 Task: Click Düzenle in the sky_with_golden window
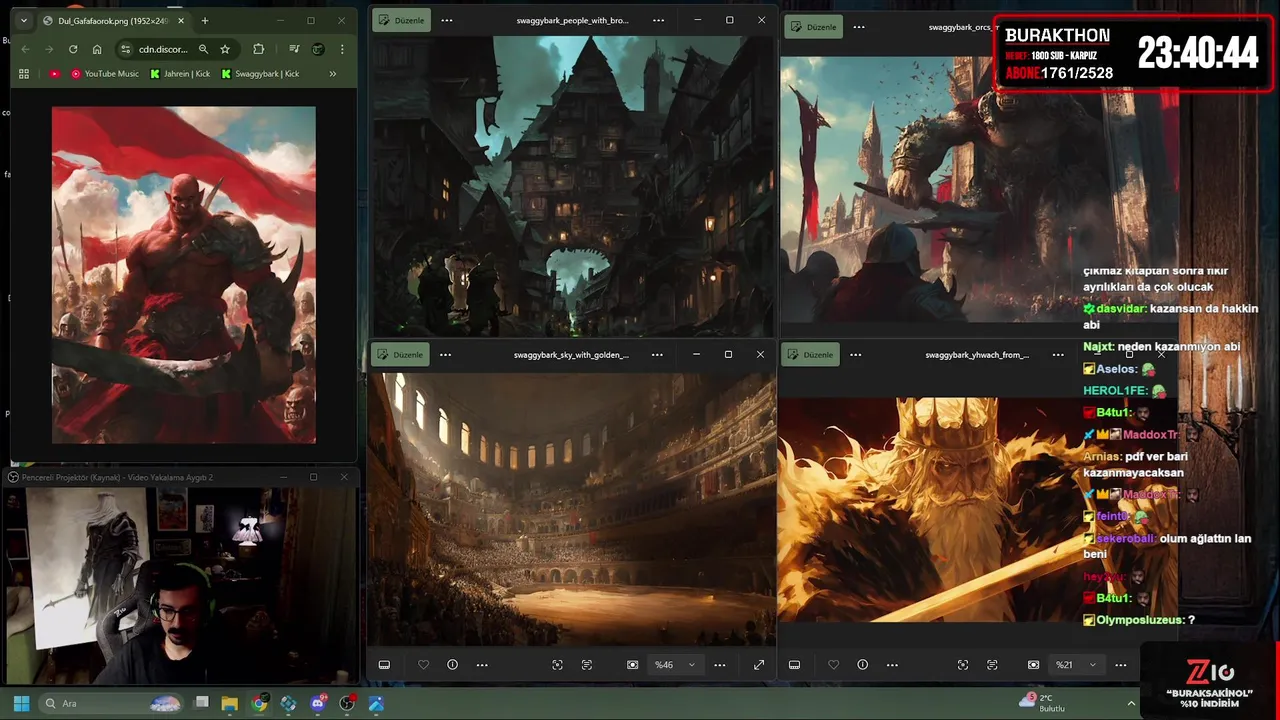[x=401, y=355]
